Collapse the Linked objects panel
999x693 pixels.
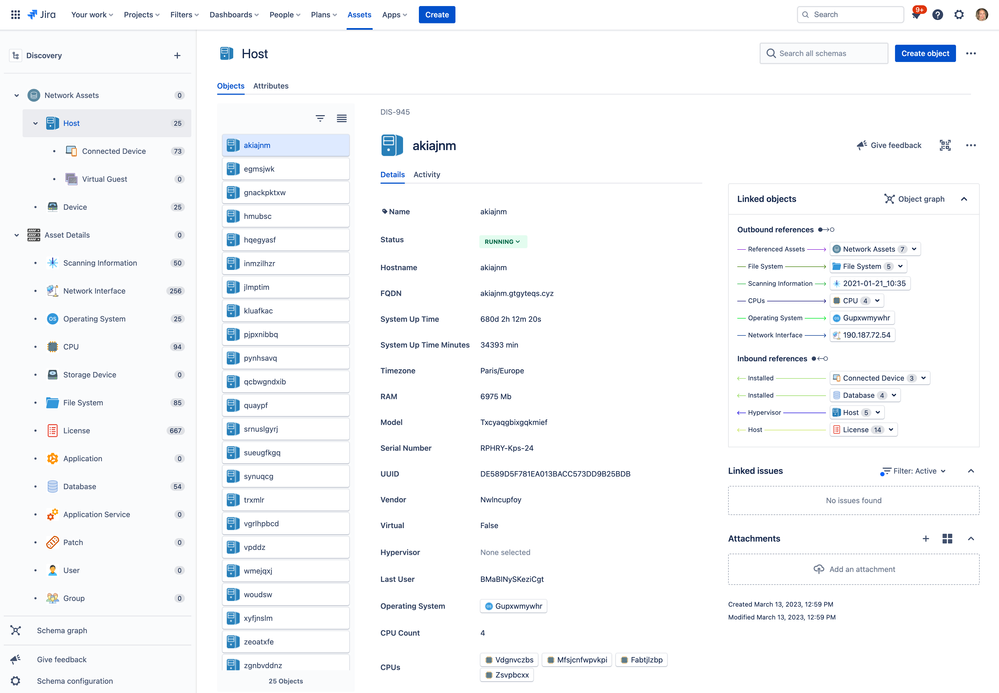pos(964,199)
